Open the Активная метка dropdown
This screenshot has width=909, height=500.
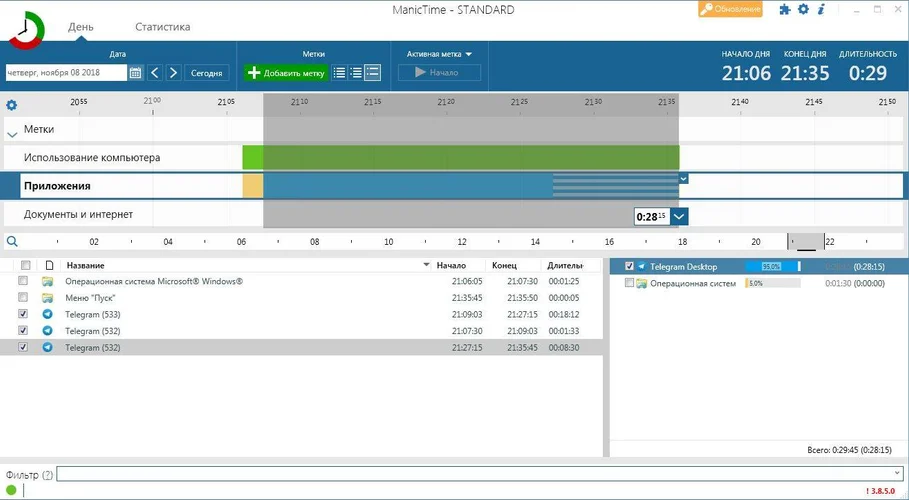[439, 54]
